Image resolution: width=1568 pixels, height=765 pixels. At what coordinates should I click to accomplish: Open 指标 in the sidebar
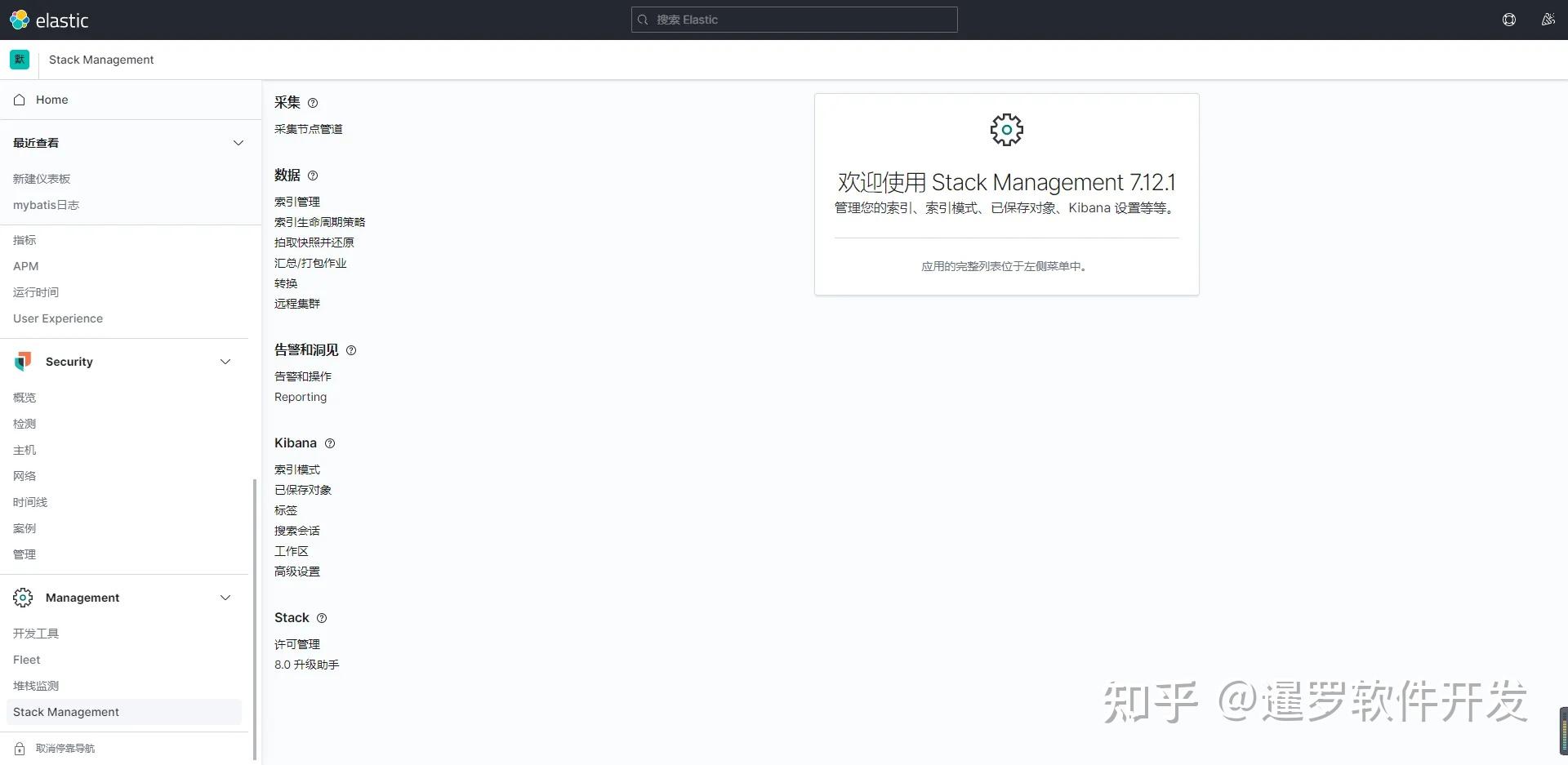click(x=24, y=240)
